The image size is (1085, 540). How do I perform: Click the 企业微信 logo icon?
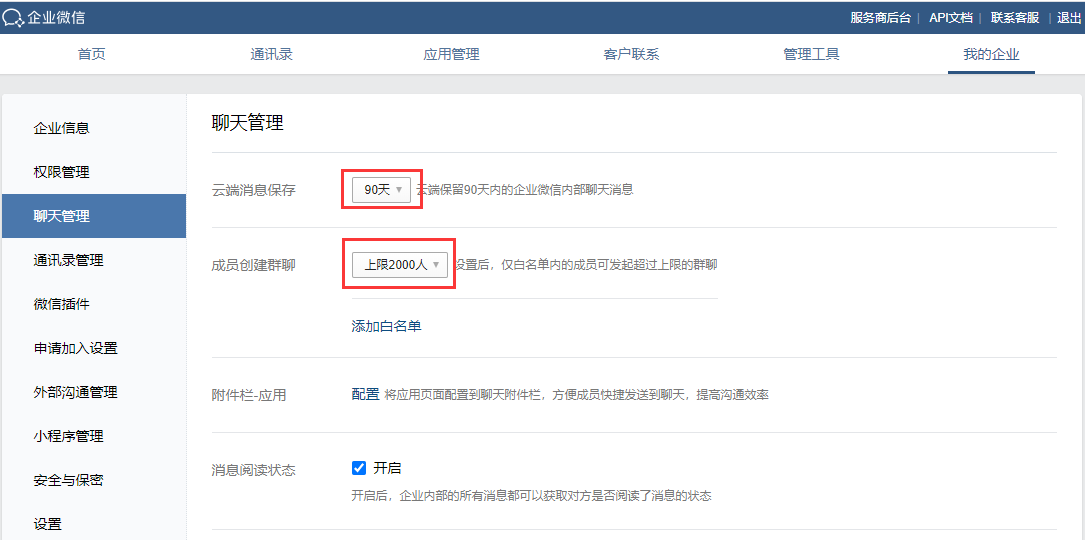[14, 18]
